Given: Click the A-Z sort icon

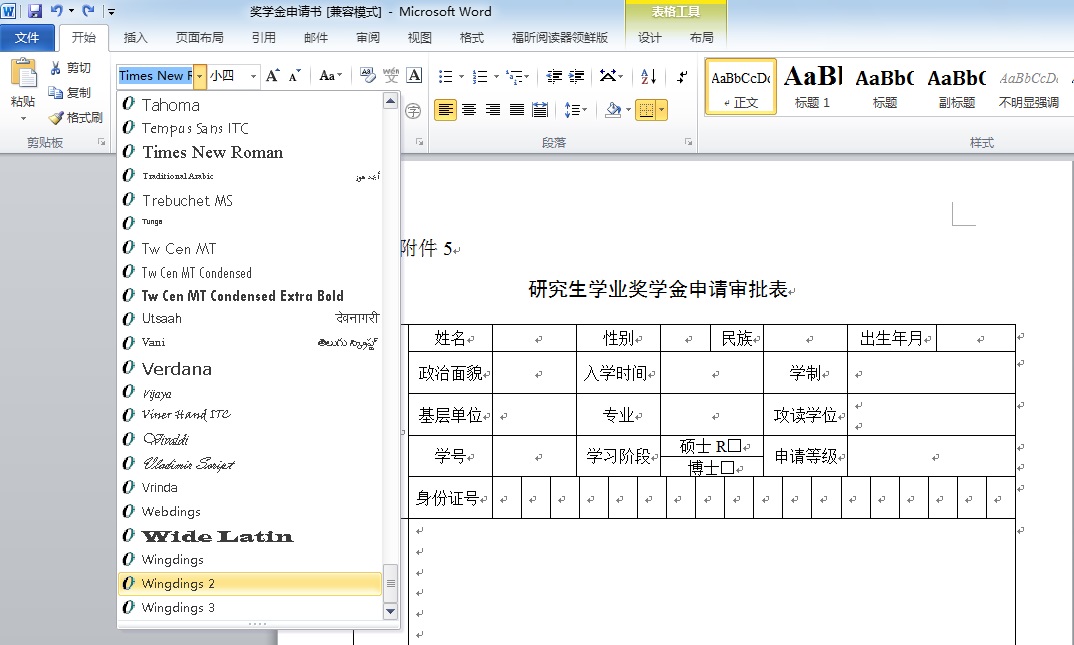Looking at the screenshot, I should pyautogui.click(x=649, y=76).
